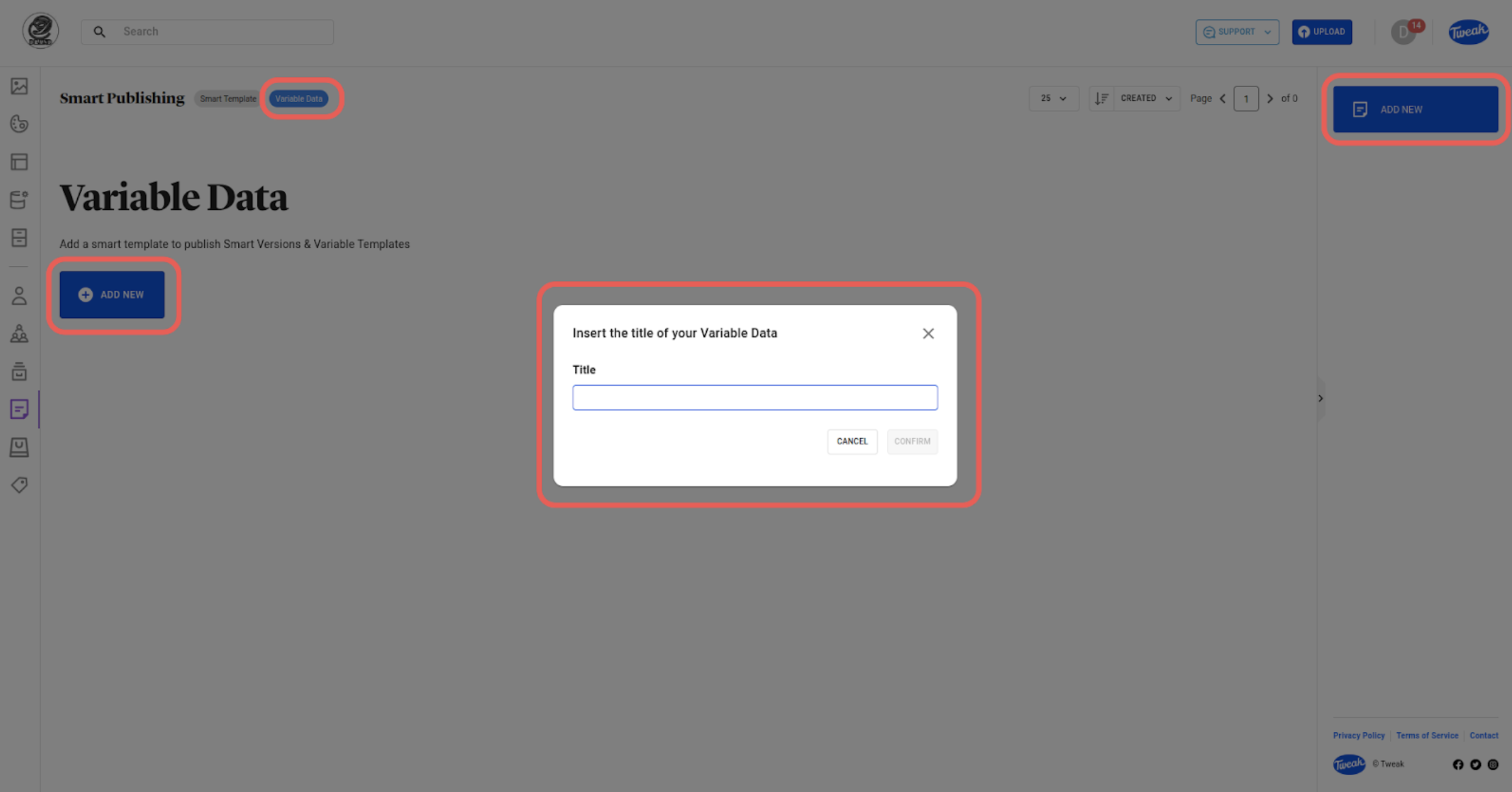Open the Twitter footer icon

point(1476,765)
